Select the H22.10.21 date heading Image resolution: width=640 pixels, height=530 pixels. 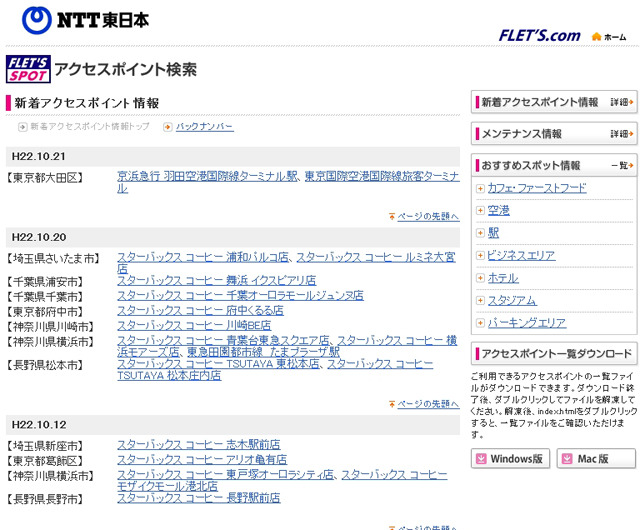(38, 156)
